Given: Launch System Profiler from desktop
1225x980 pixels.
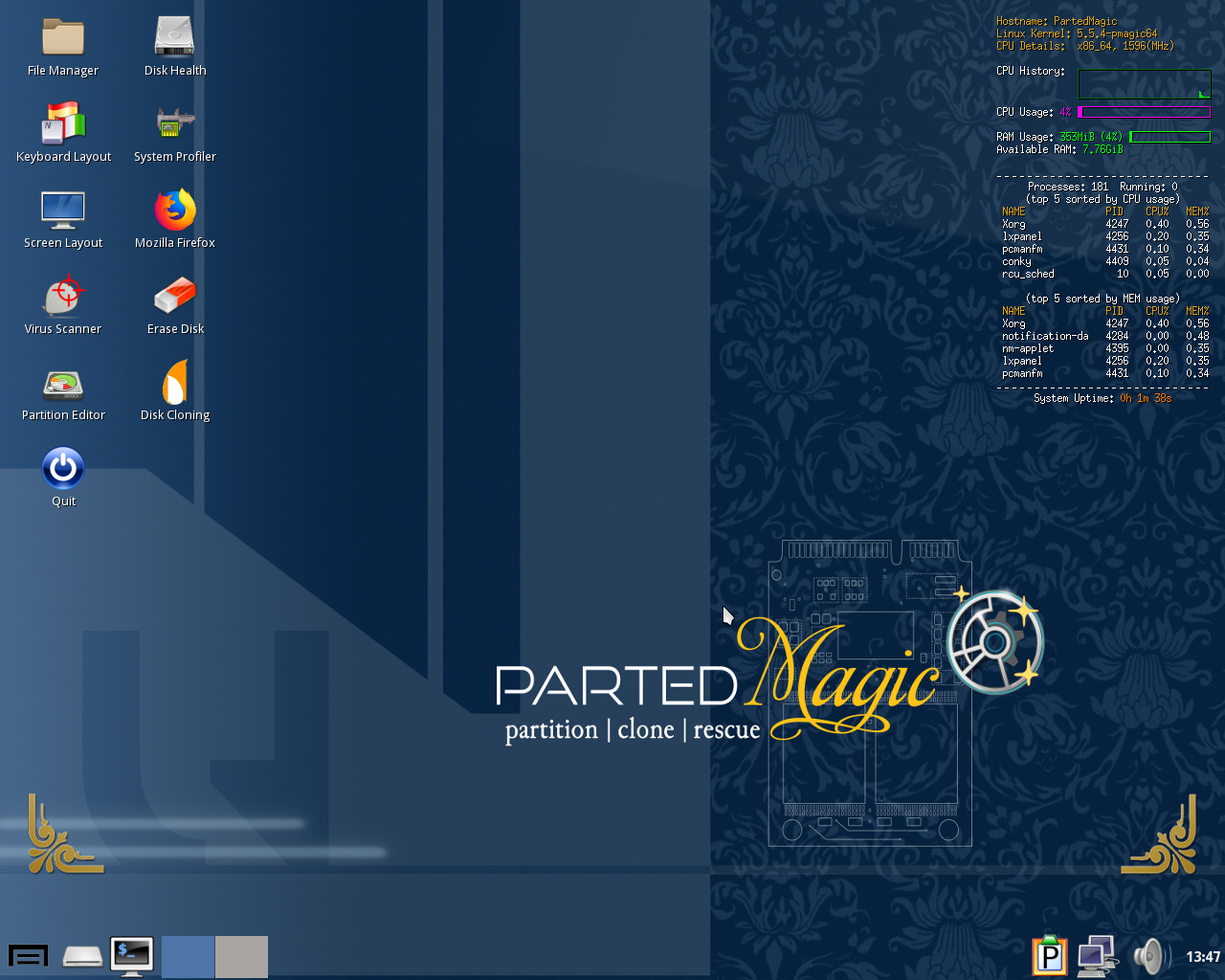Looking at the screenshot, I should [x=175, y=124].
